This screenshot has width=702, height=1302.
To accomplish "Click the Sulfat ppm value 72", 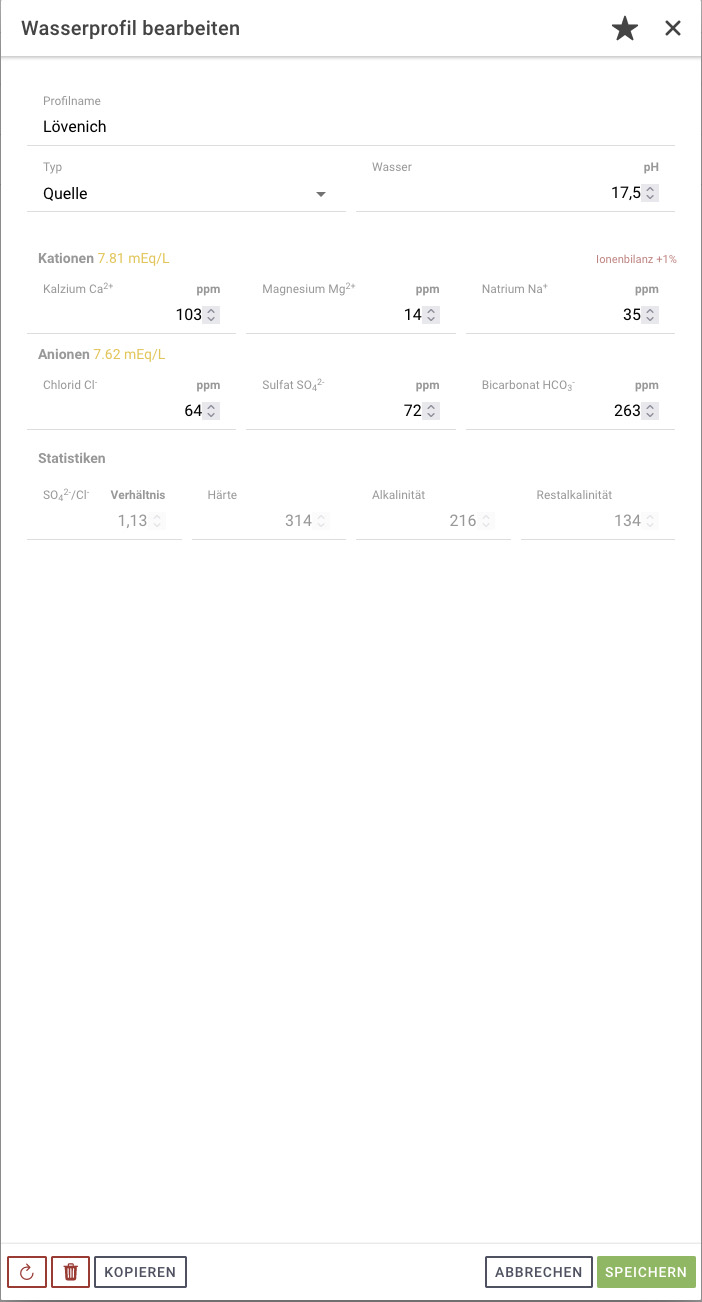I will tap(412, 411).
